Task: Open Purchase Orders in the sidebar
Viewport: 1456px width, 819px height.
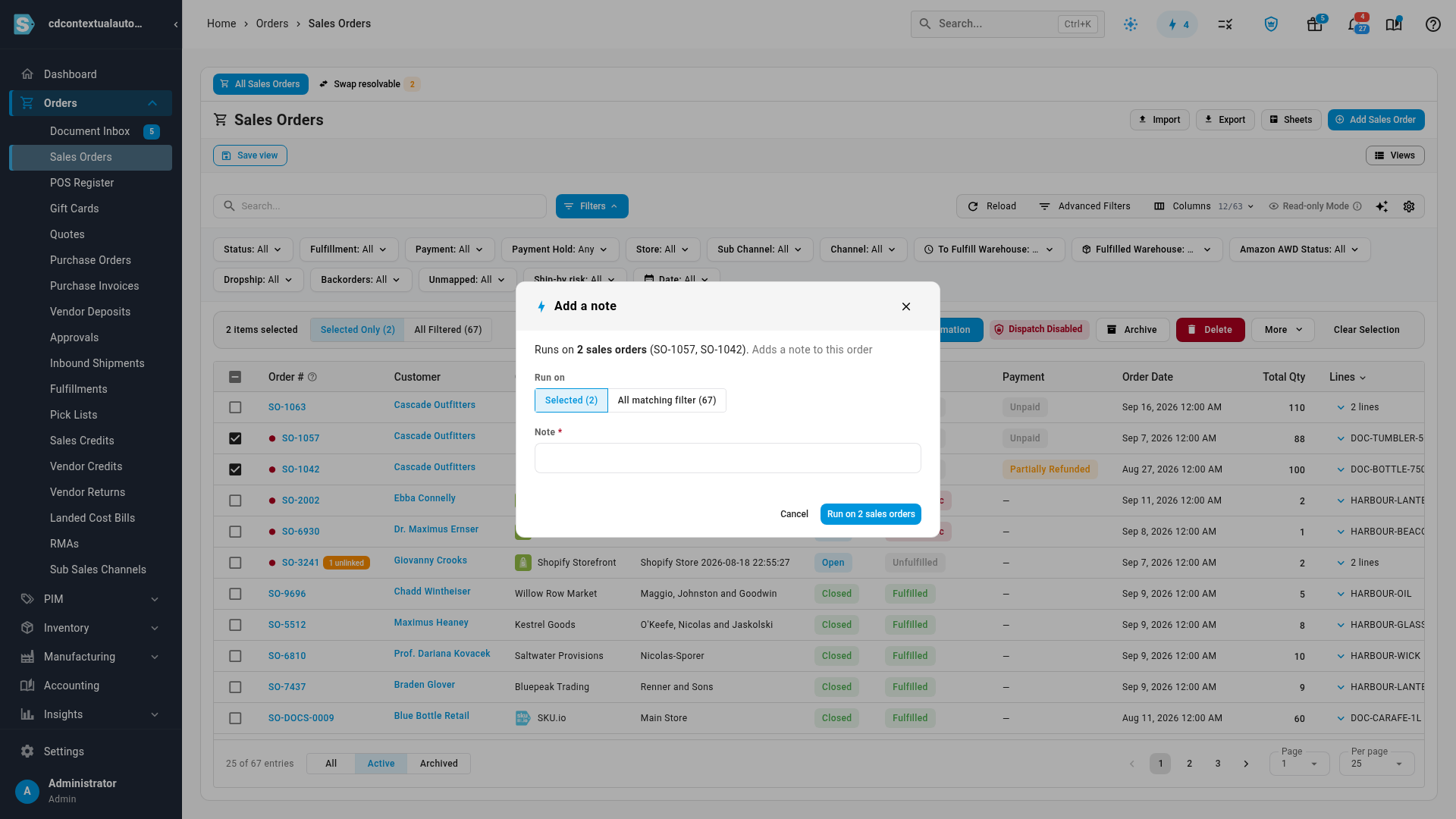Action: [90, 260]
